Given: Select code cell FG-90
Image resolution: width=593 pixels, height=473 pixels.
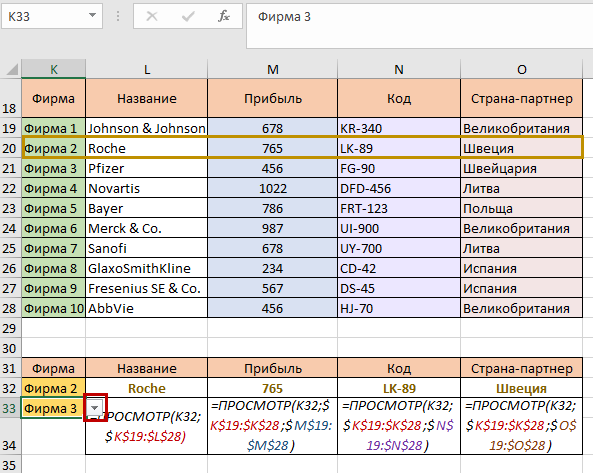Looking at the screenshot, I should (399, 168).
